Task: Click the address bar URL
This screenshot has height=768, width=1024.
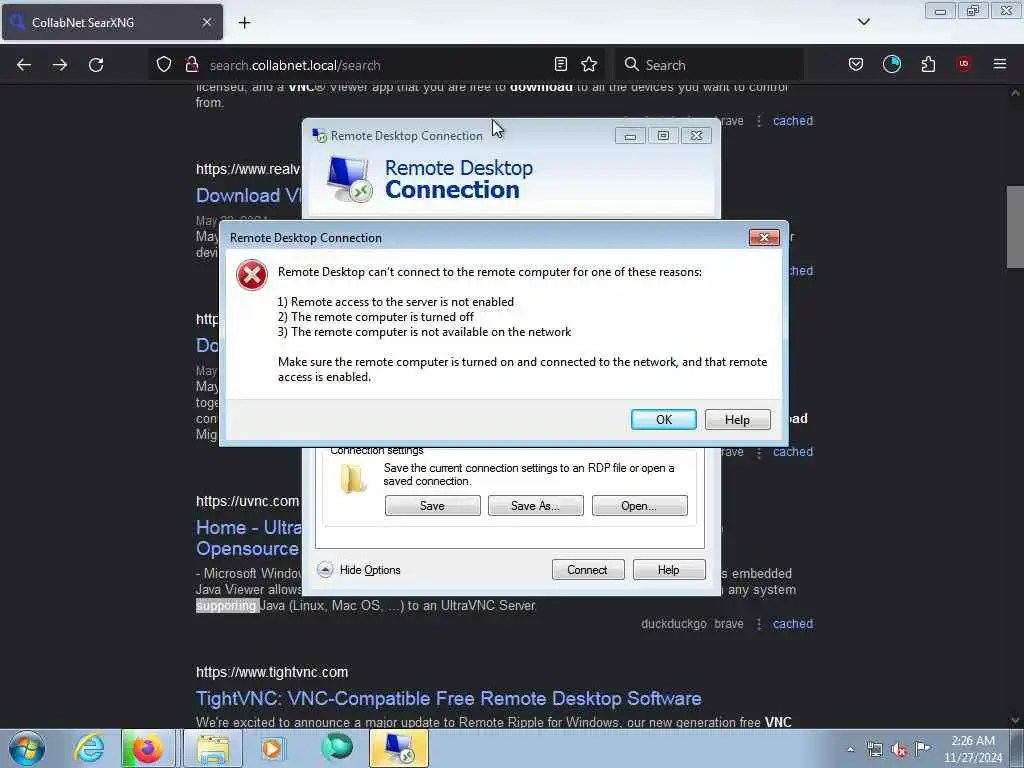Action: coord(295,65)
